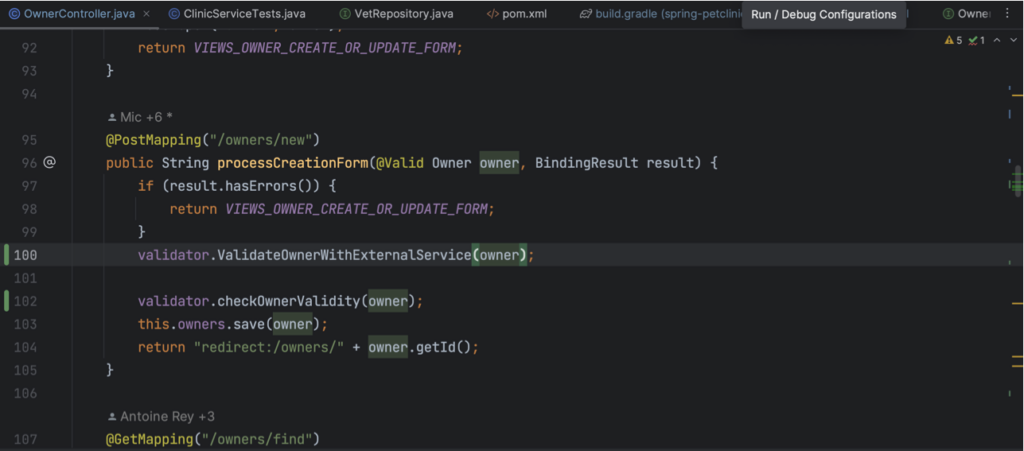Click the green change marker at line 102
The width and height of the screenshot is (1024, 451).
(x=7, y=301)
